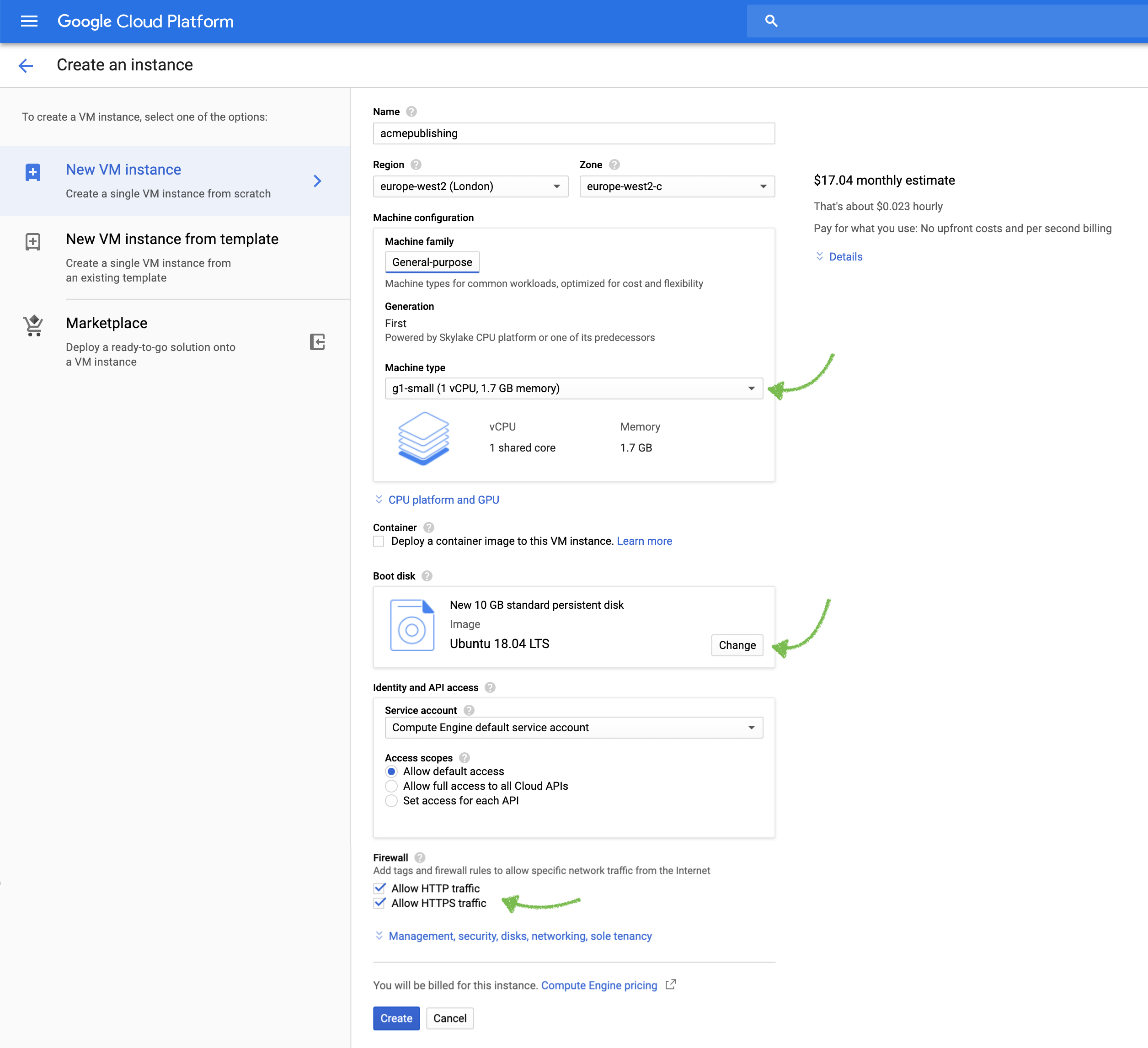Screen dimensions: 1148x1048
Task: Open the Compute Engine pricing link
Action: (x=598, y=985)
